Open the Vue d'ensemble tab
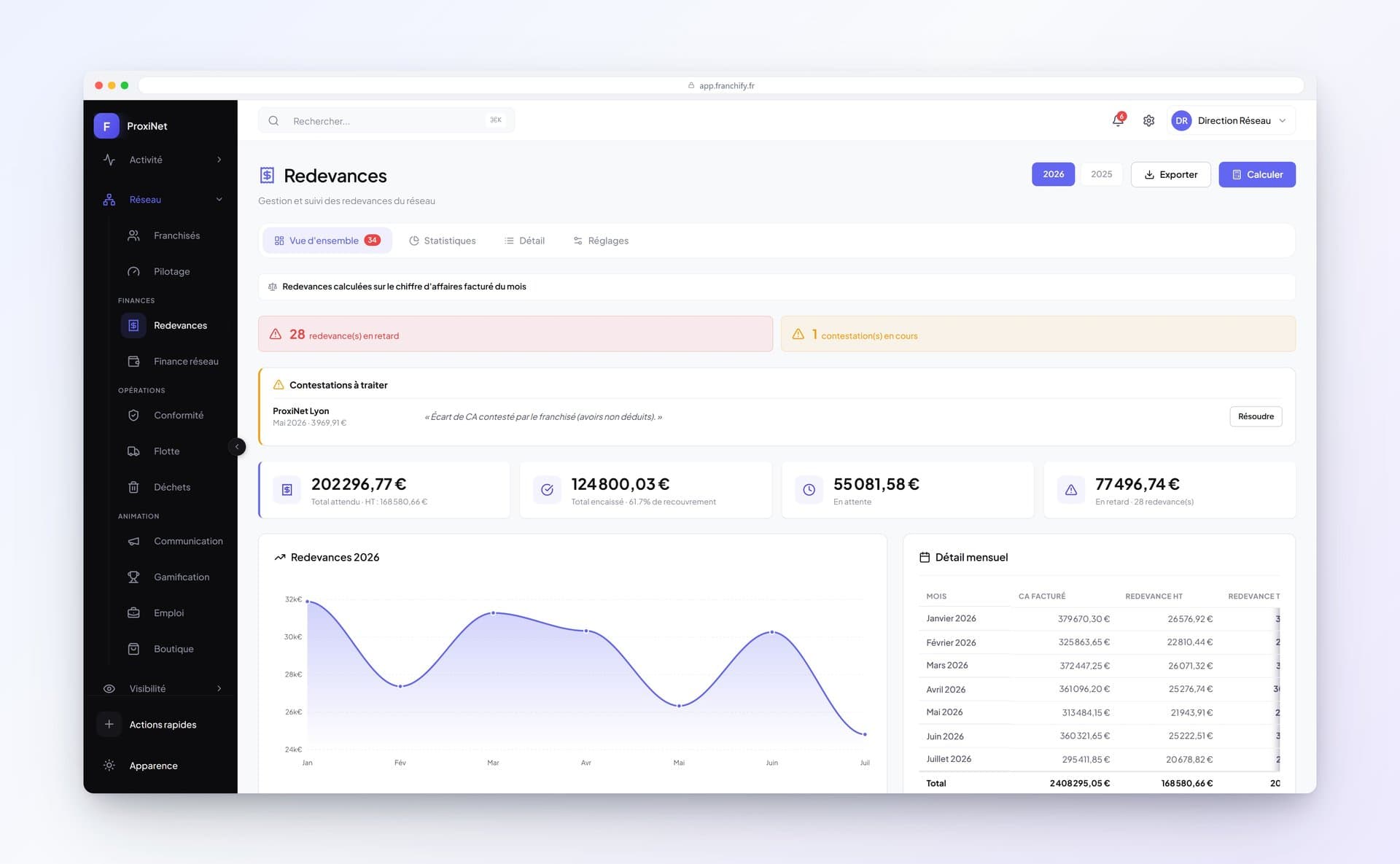The width and height of the screenshot is (1400, 864). (x=327, y=241)
